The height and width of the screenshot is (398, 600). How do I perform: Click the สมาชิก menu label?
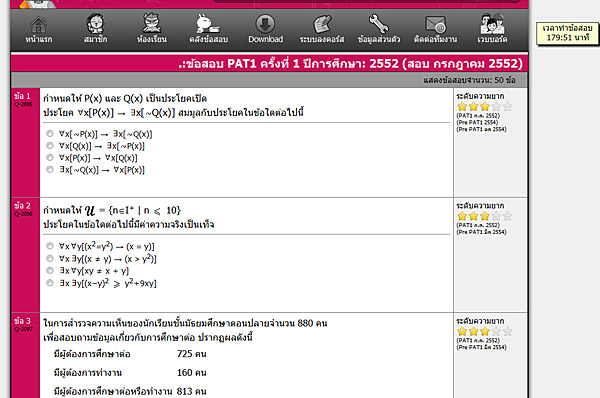[x=95, y=39]
